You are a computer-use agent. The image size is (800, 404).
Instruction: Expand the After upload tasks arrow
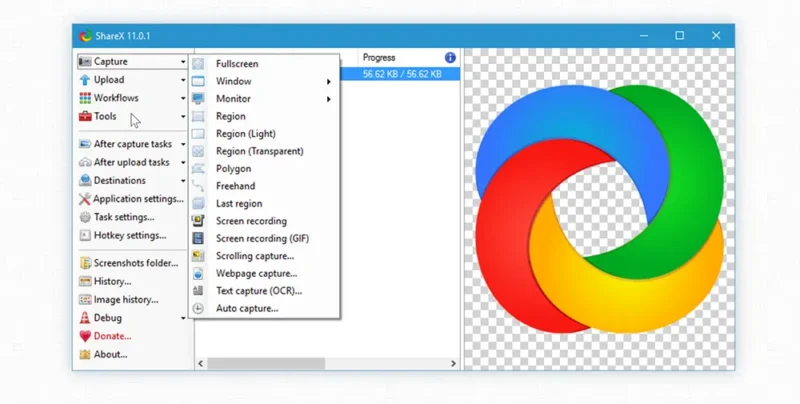click(183, 163)
